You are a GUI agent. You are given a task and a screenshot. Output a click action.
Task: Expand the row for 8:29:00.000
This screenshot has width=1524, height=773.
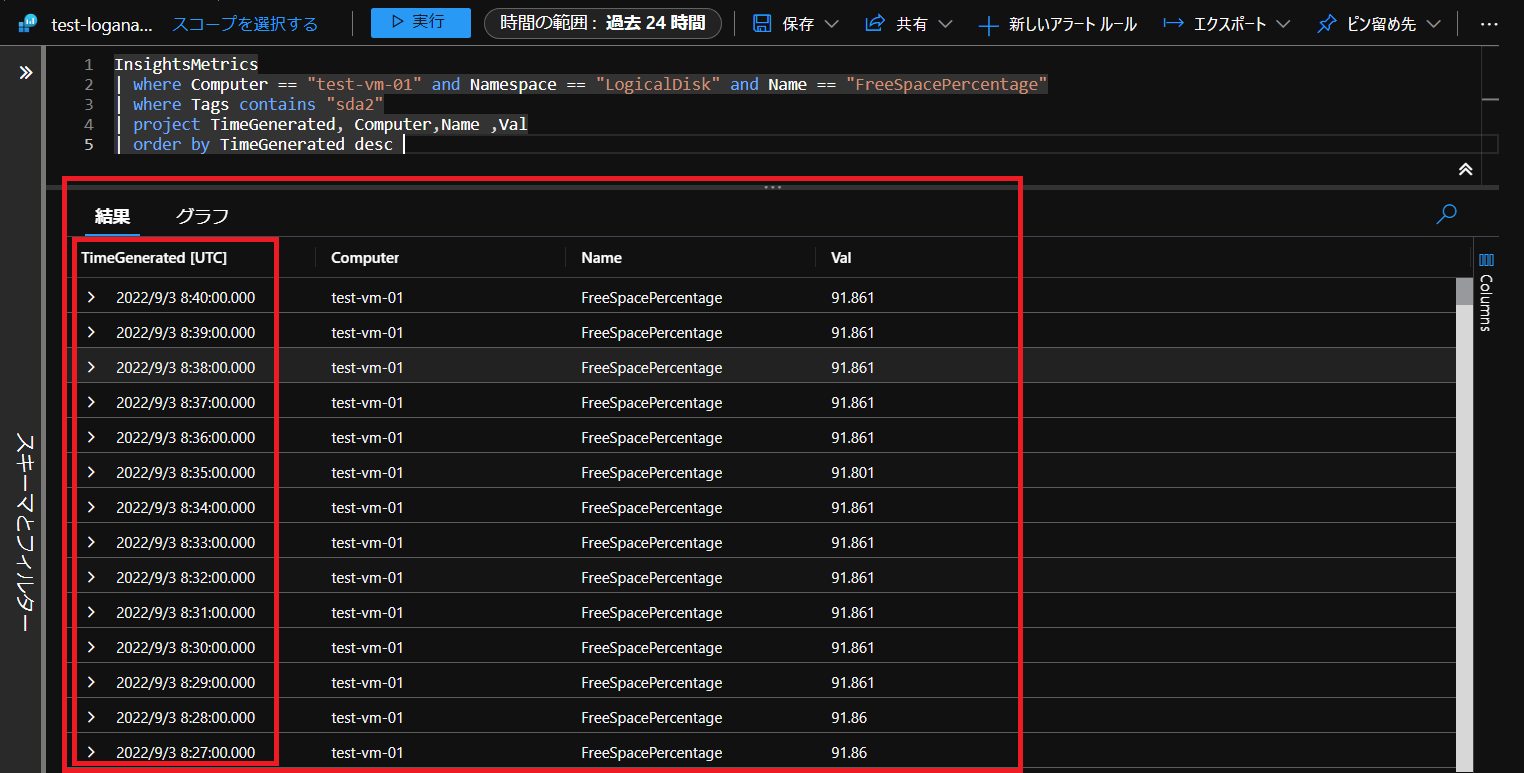point(91,682)
